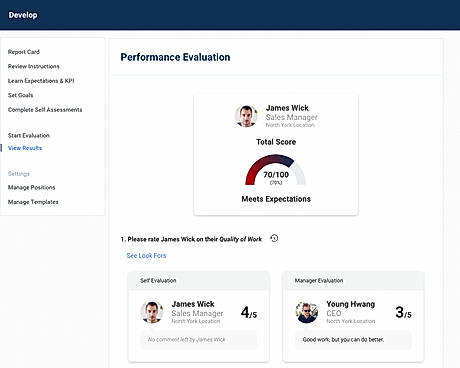Click question 1 'Please rate James Wick' text
This screenshot has height=368, width=460.
[191, 239]
